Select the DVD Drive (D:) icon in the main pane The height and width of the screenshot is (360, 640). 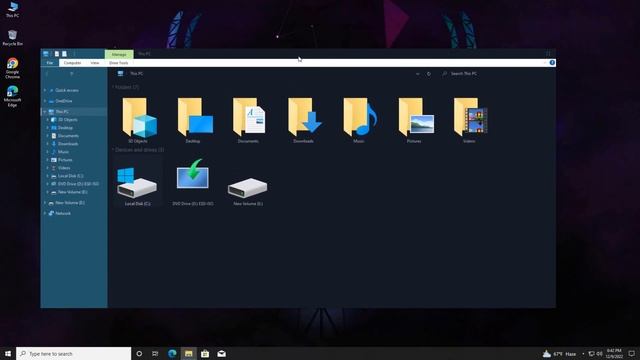click(193, 174)
